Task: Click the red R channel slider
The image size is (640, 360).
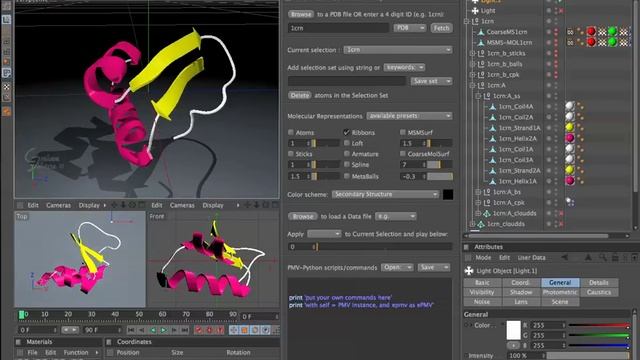Action: 599,325
